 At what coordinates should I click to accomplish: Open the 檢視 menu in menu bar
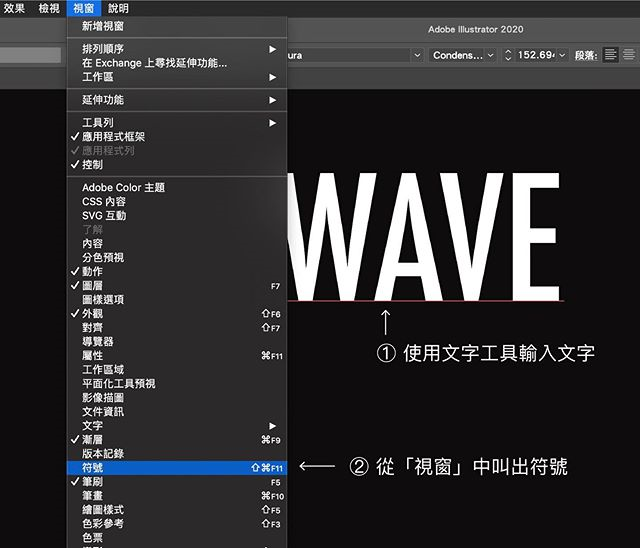point(49,8)
